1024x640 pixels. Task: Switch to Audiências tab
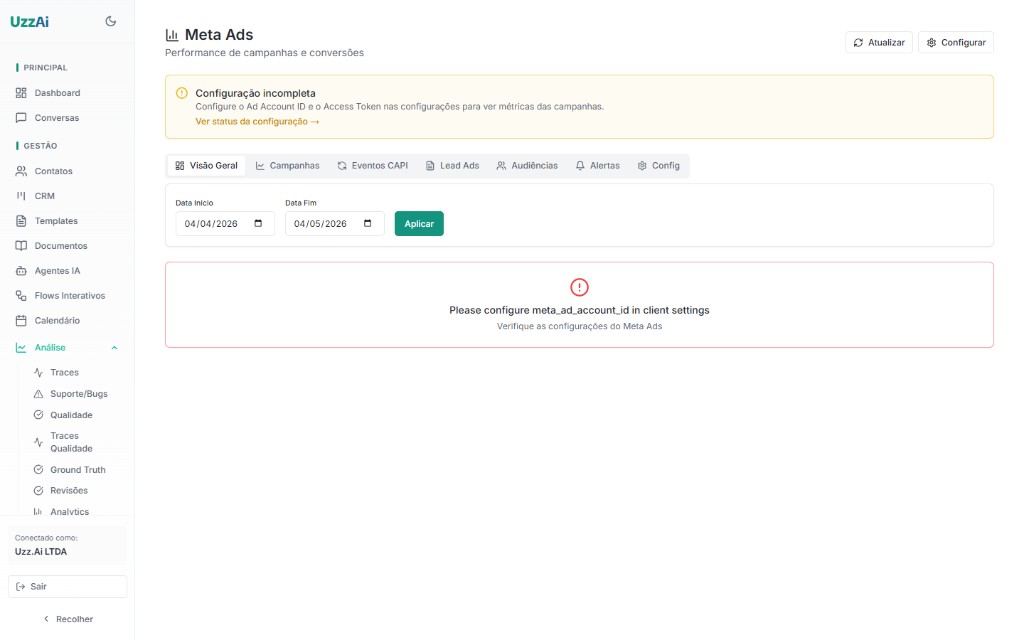click(x=527, y=166)
